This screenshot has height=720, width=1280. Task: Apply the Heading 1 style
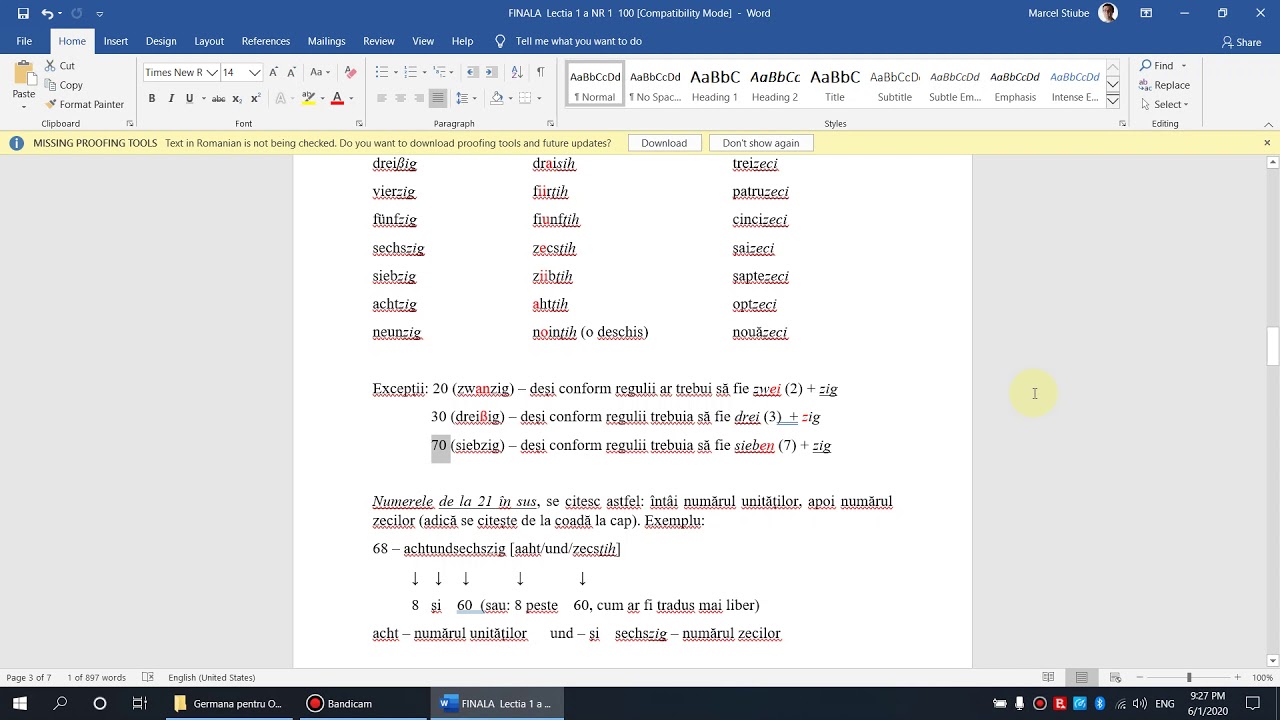point(715,84)
